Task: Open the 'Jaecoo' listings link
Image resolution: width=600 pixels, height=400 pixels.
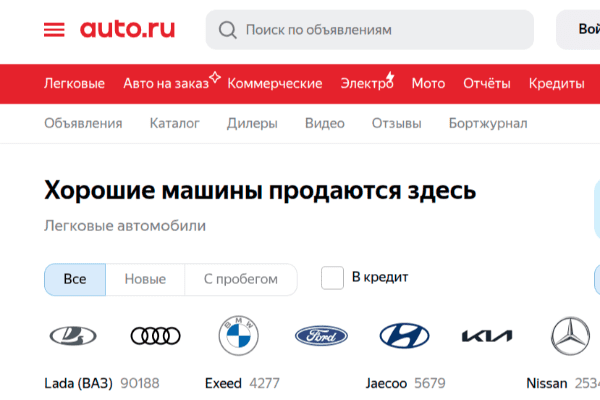Action: pos(386,383)
